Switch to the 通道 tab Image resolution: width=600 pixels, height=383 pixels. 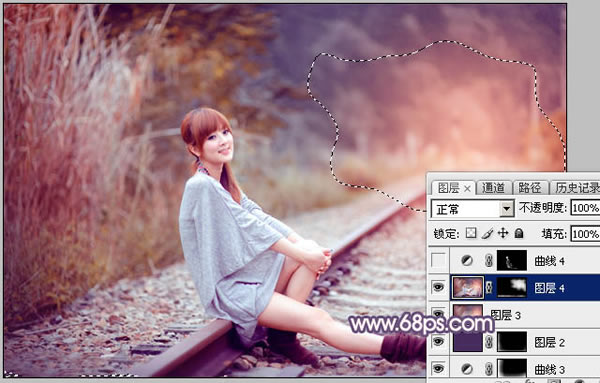click(x=493, y=188)
